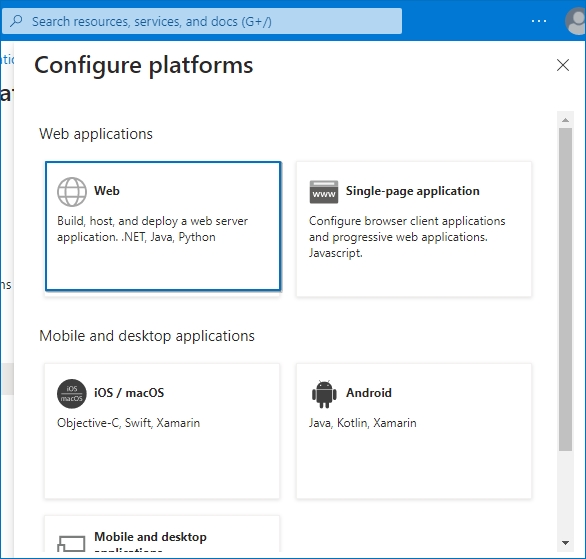This screenshot has width=586, height=559.
Task: Click the 'Mobile and desktop applications' section heading
Action: point(147,336)
